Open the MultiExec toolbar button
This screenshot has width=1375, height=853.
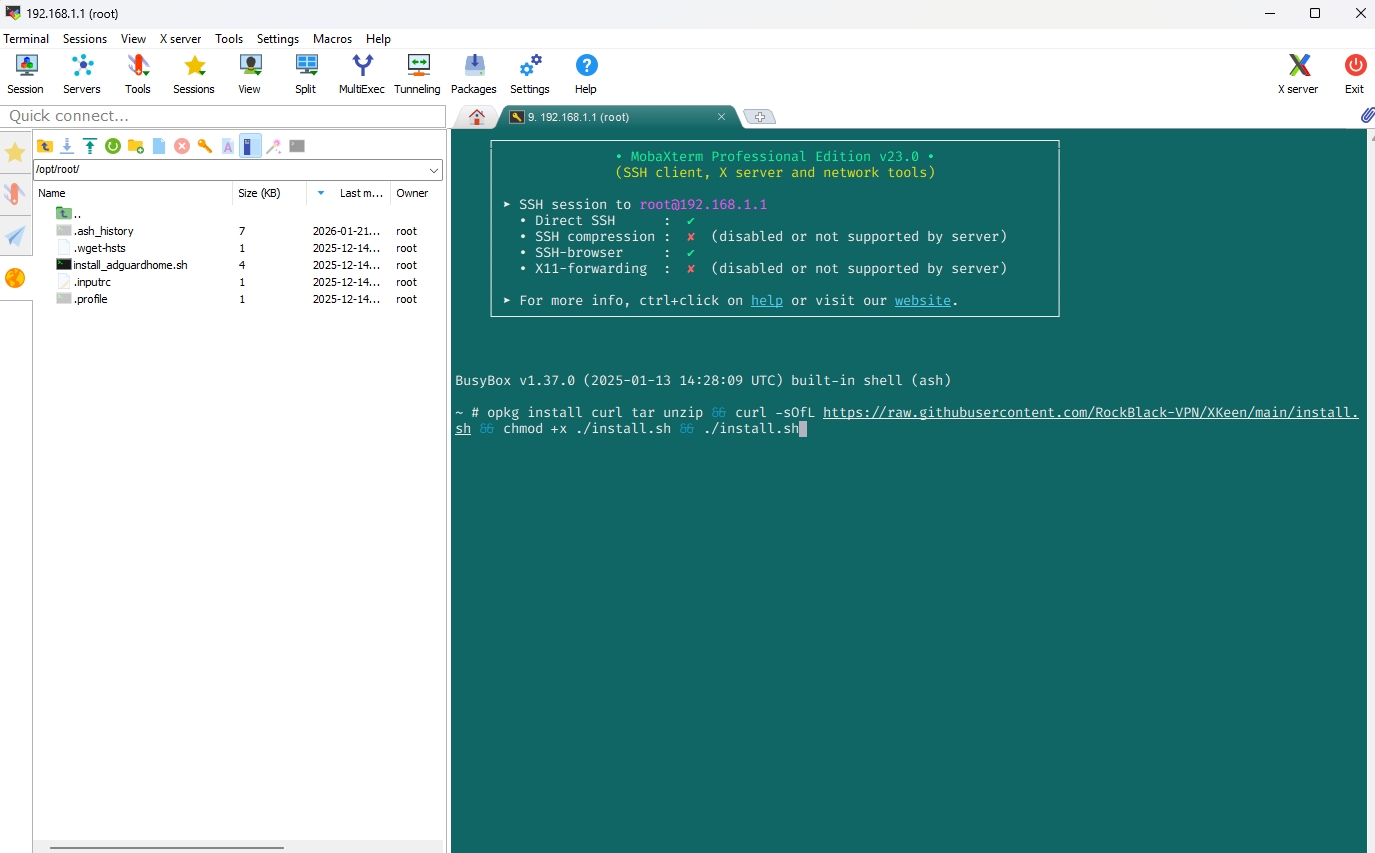(362, 74)
